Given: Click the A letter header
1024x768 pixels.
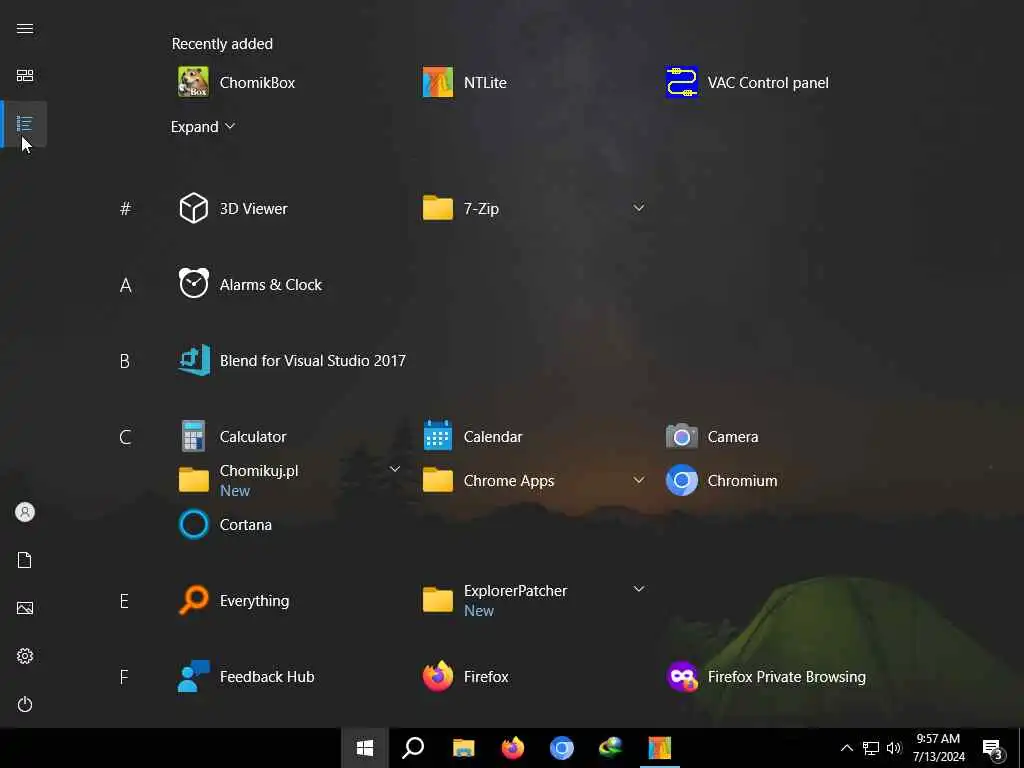Looking at the screenshot, I should click(125, 285).
